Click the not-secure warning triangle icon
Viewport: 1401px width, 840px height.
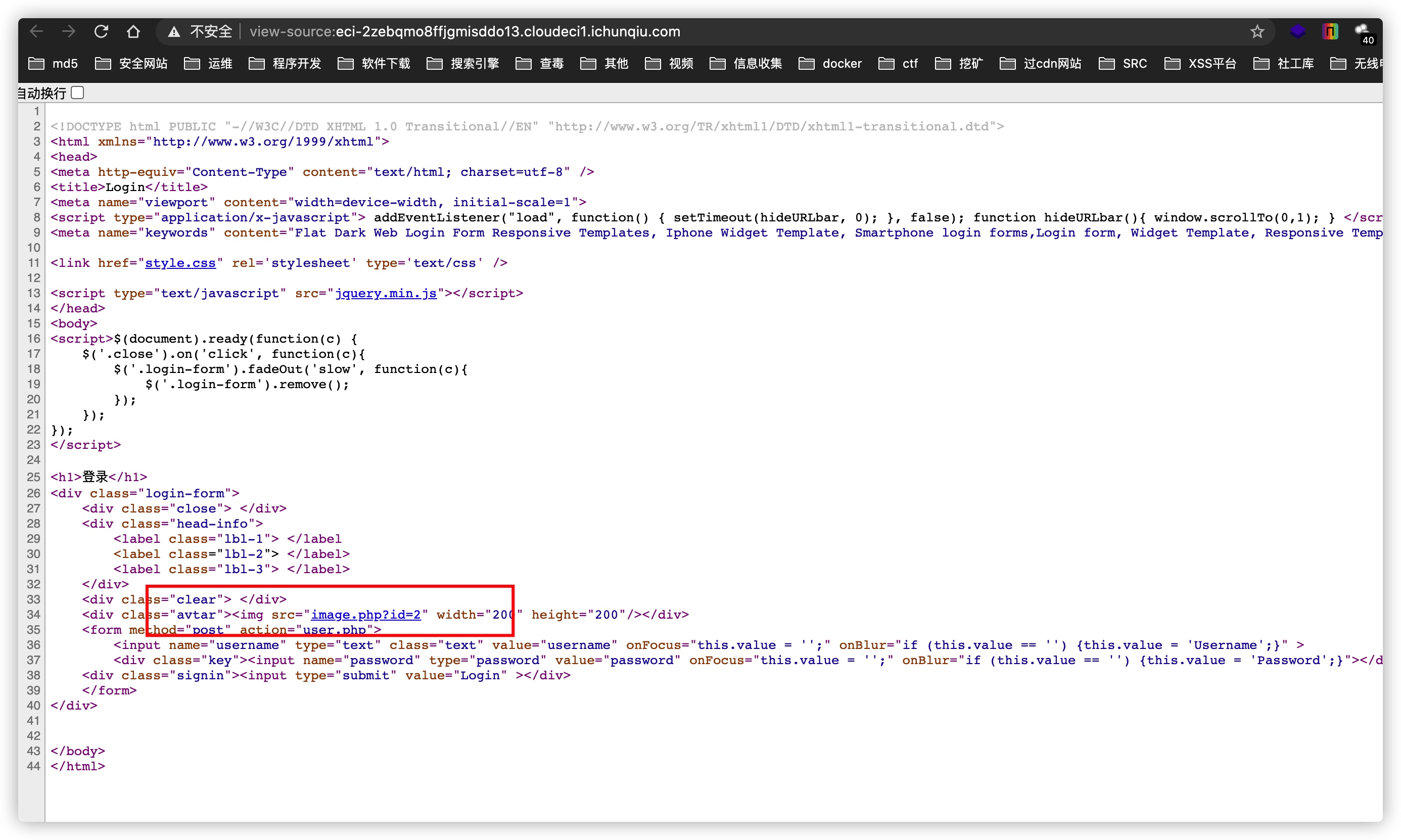(x=174, y=32)
